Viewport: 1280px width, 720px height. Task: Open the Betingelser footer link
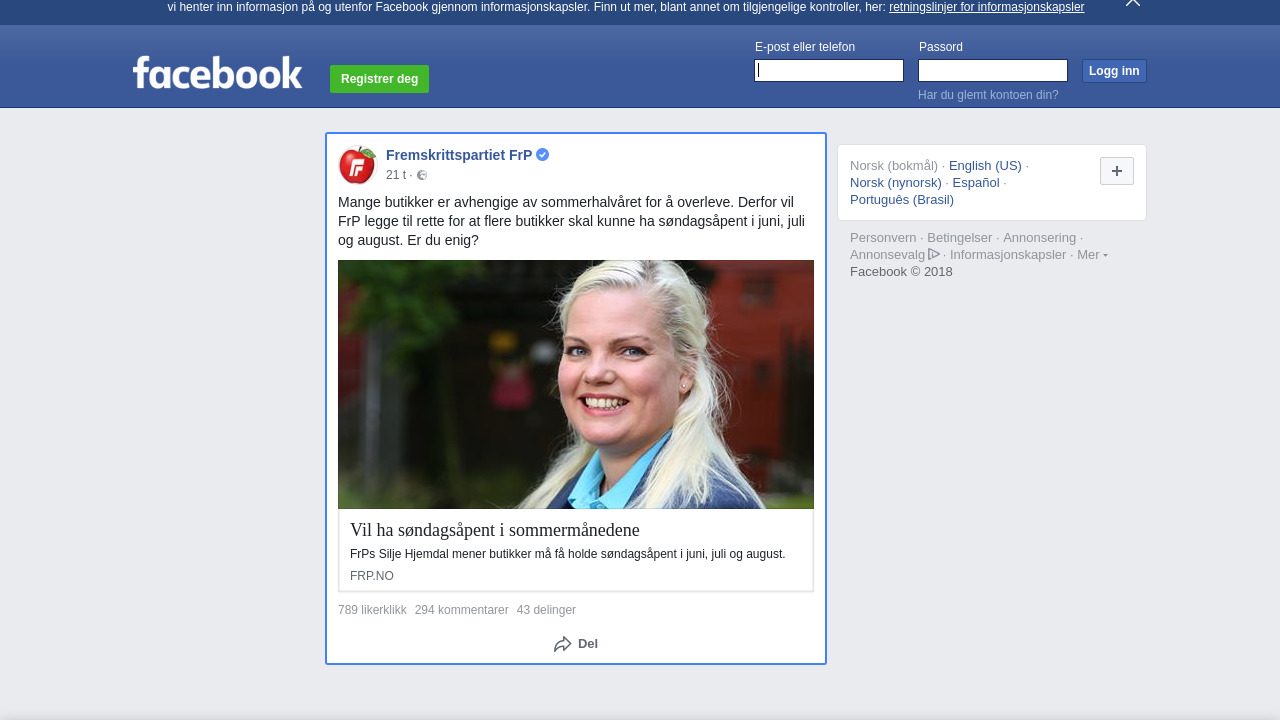pos(960,238)
